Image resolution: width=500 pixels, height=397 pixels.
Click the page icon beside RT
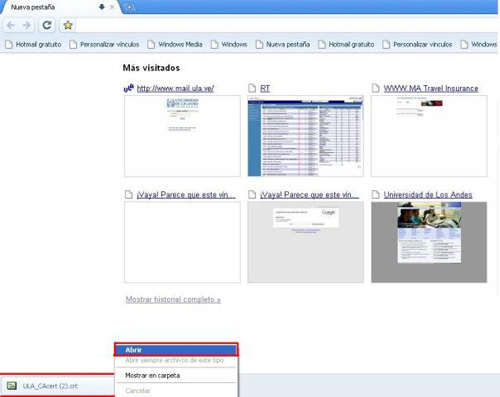pos(252,88)
